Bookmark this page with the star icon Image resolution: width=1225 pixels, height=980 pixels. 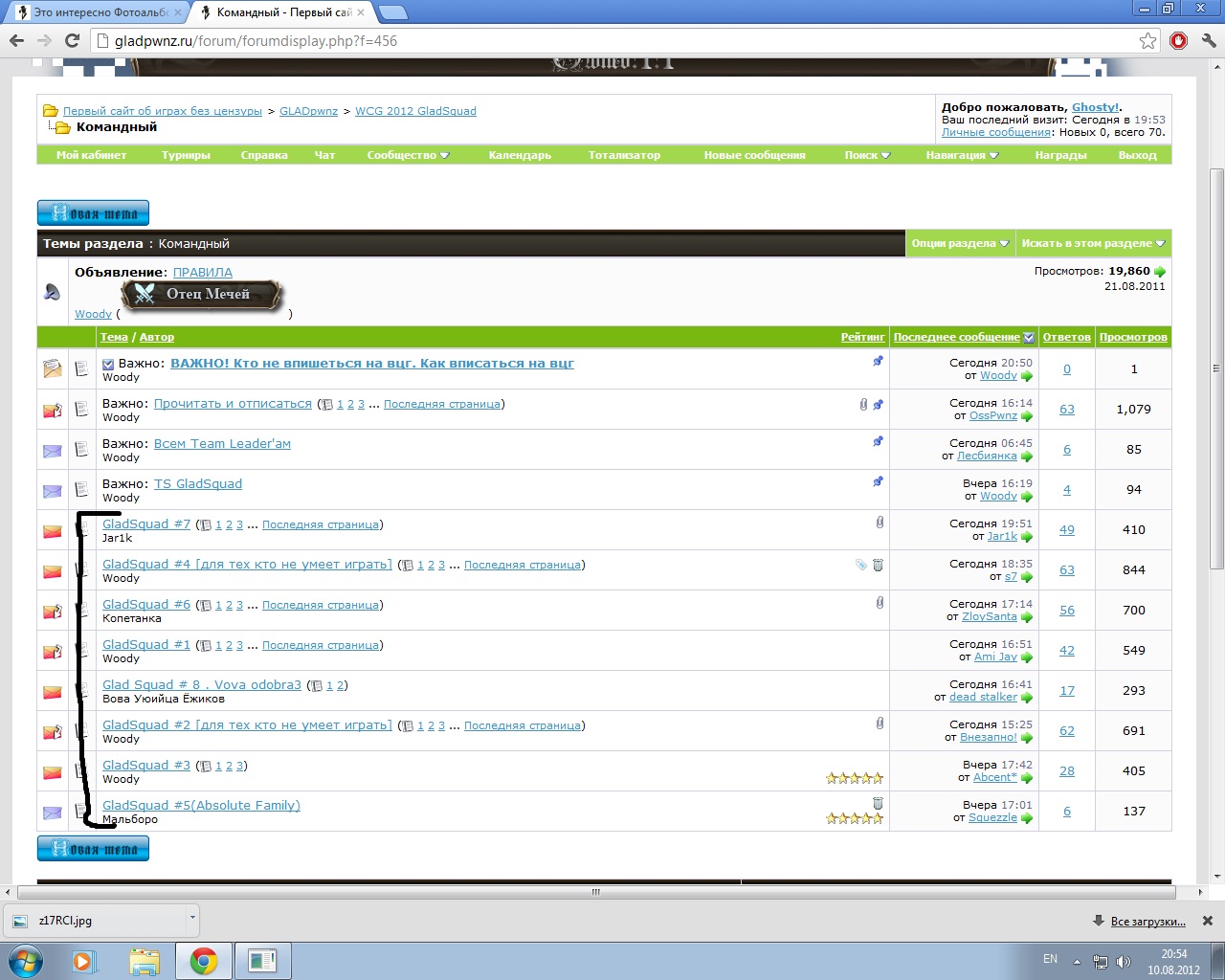(x=1147, y=40)
